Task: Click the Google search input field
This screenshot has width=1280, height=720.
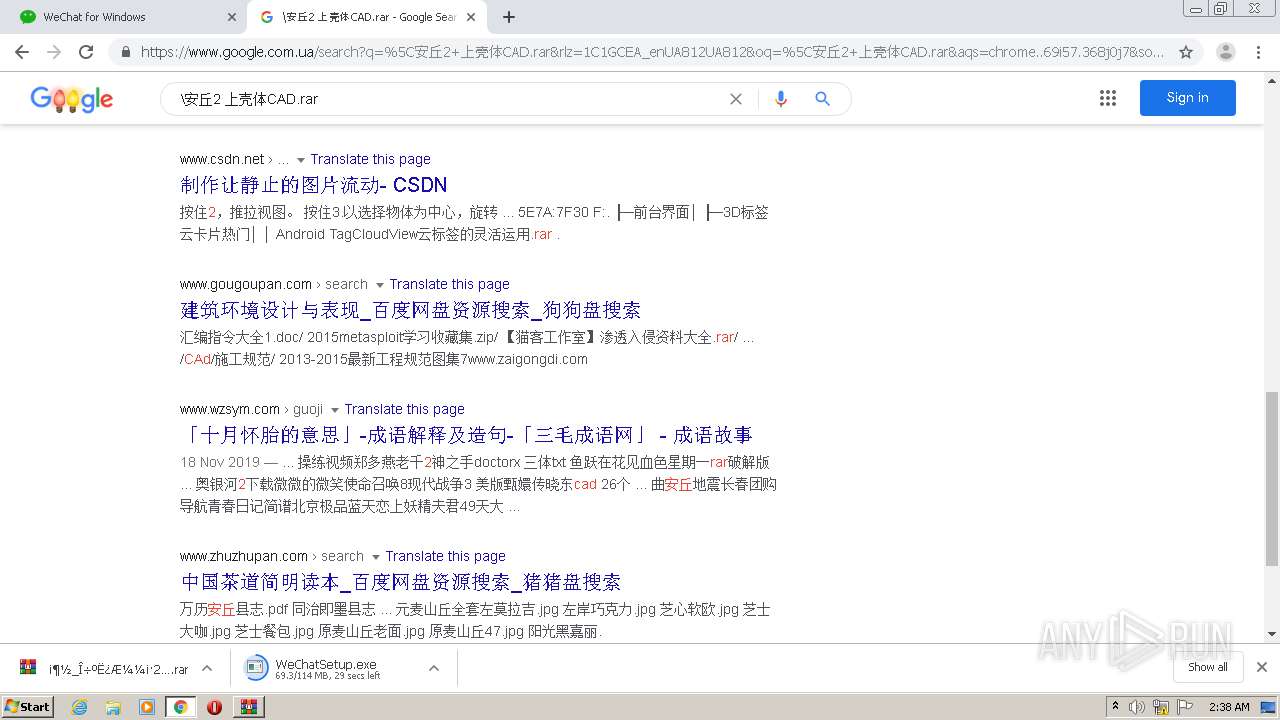Action: [x=450, y=99]
